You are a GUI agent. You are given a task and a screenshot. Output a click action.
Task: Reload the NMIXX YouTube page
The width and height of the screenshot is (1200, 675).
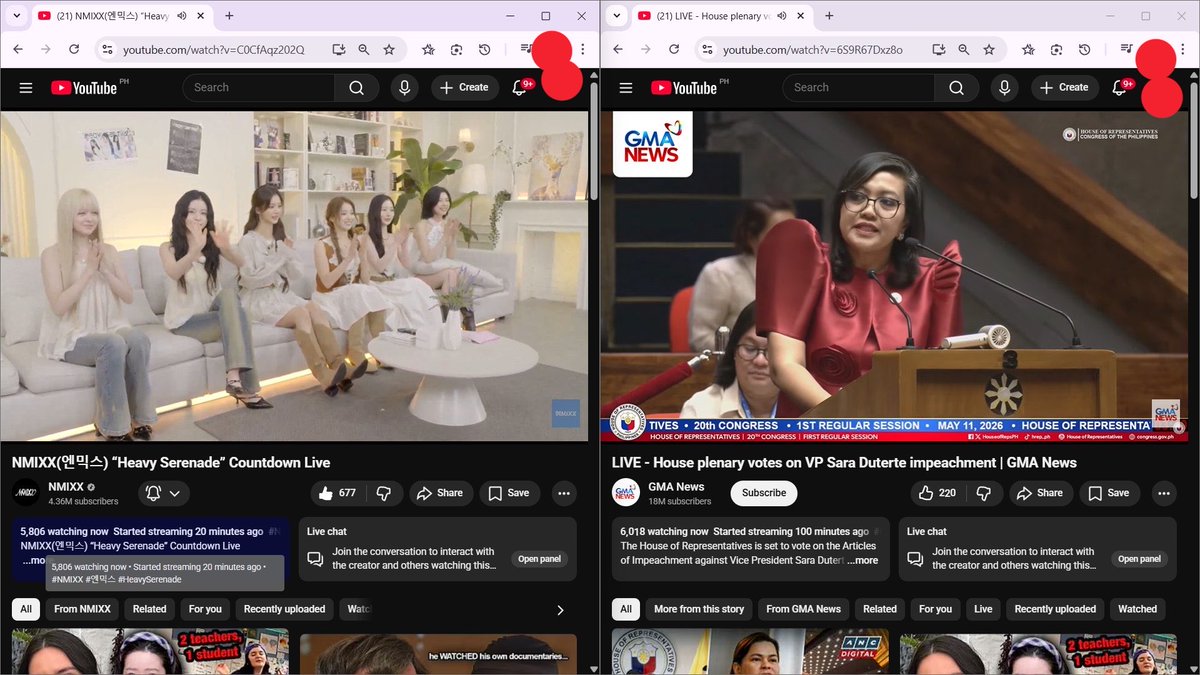tap(74, 50)
